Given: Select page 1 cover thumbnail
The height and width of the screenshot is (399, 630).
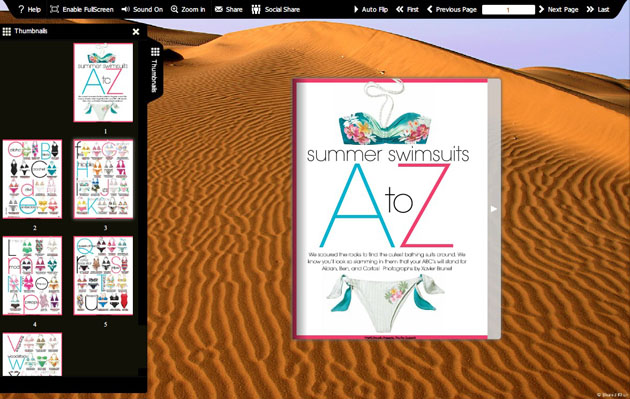Looking at the screenshot, I should (103, 82).
